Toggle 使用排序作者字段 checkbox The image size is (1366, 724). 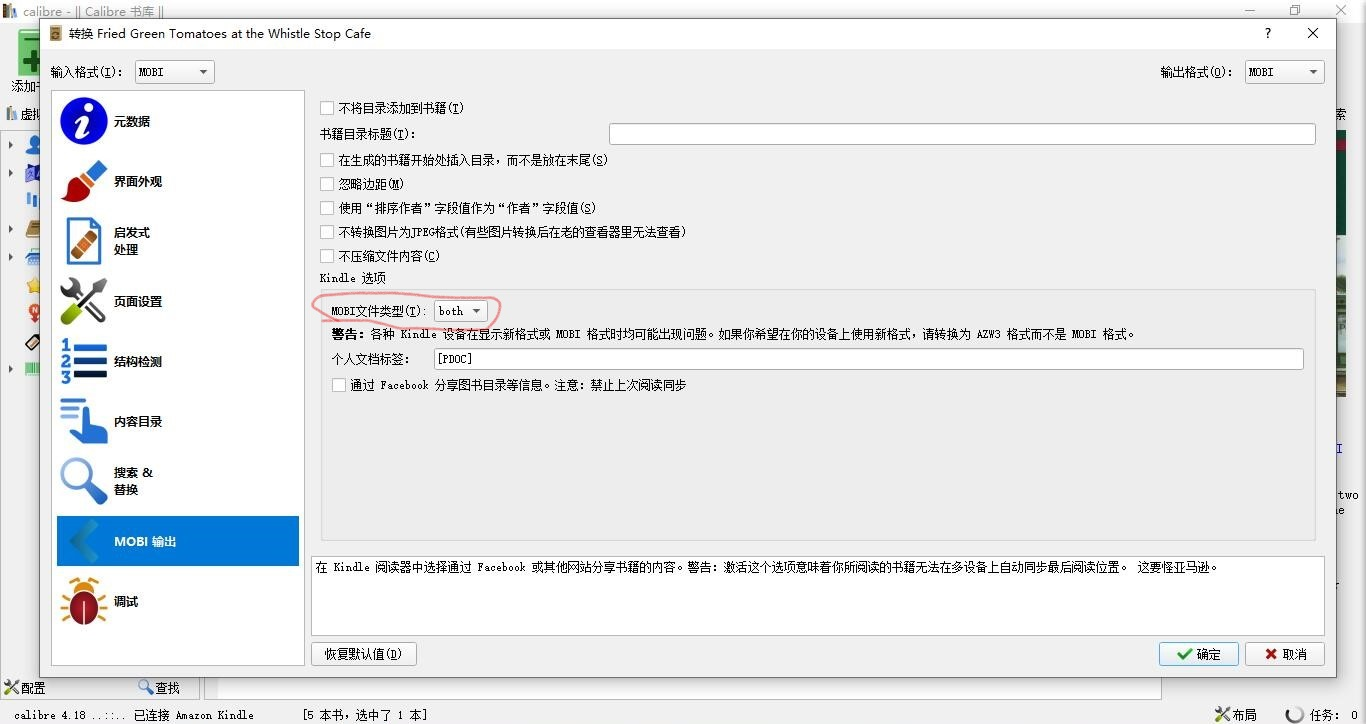click(327, 208)
